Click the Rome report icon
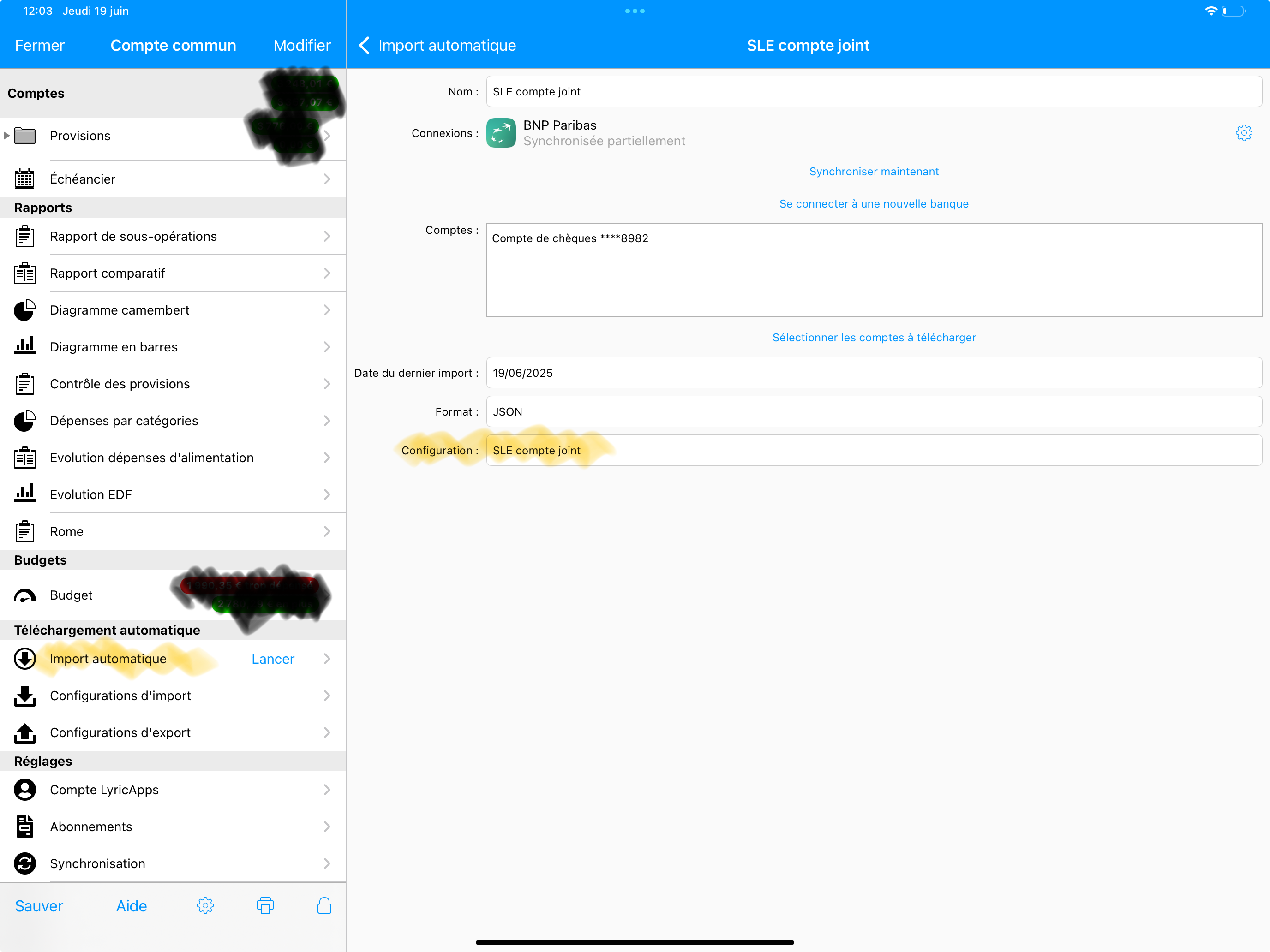This screenshot has width=1270, height=952. pos(24,531)
